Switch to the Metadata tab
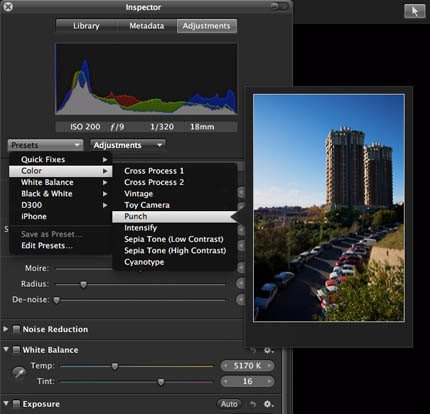The height and width of the screenshot is (414, 430). click(x=147, y=26)
